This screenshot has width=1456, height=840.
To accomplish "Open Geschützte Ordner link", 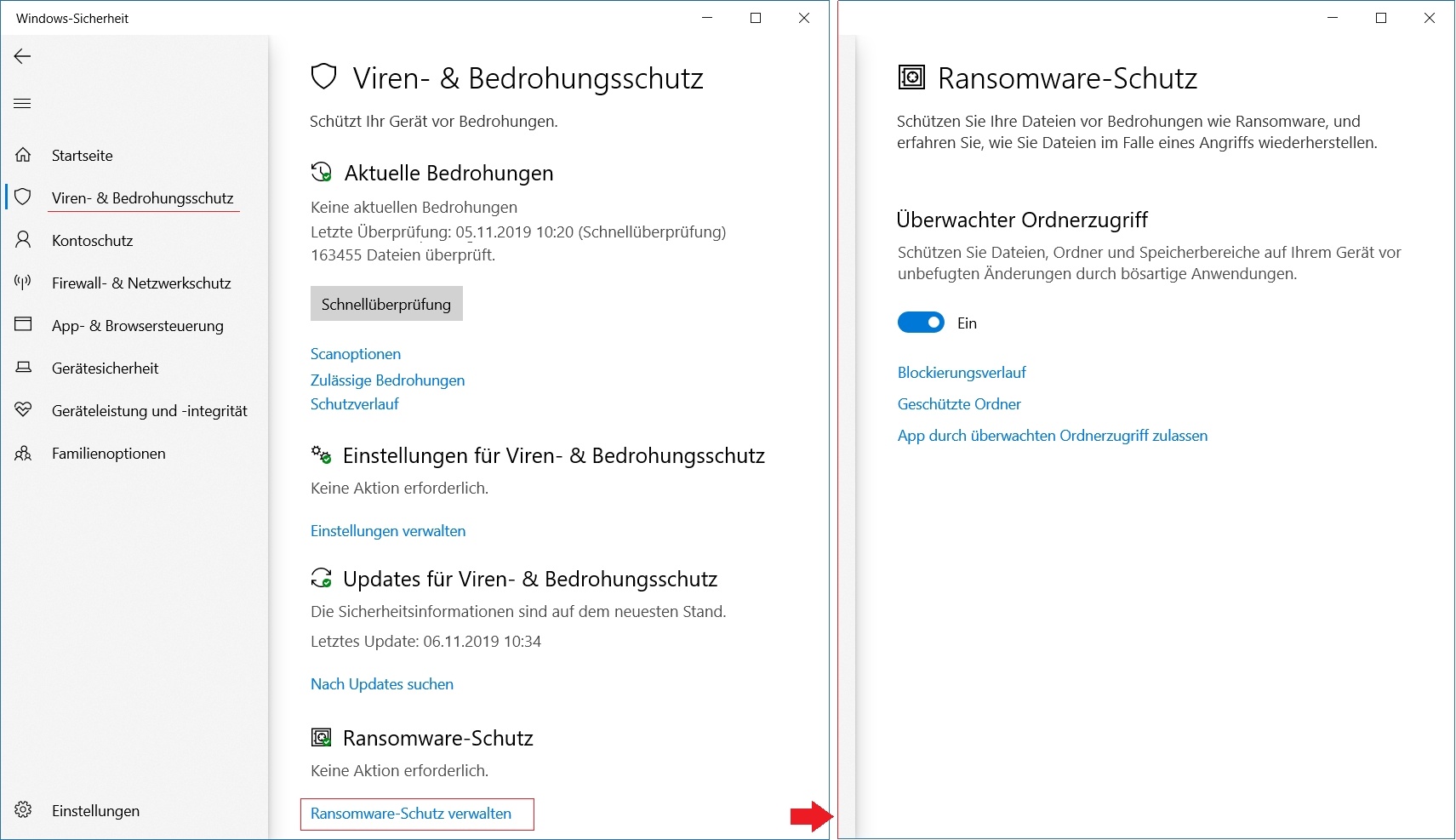I will tap(959, 404).
